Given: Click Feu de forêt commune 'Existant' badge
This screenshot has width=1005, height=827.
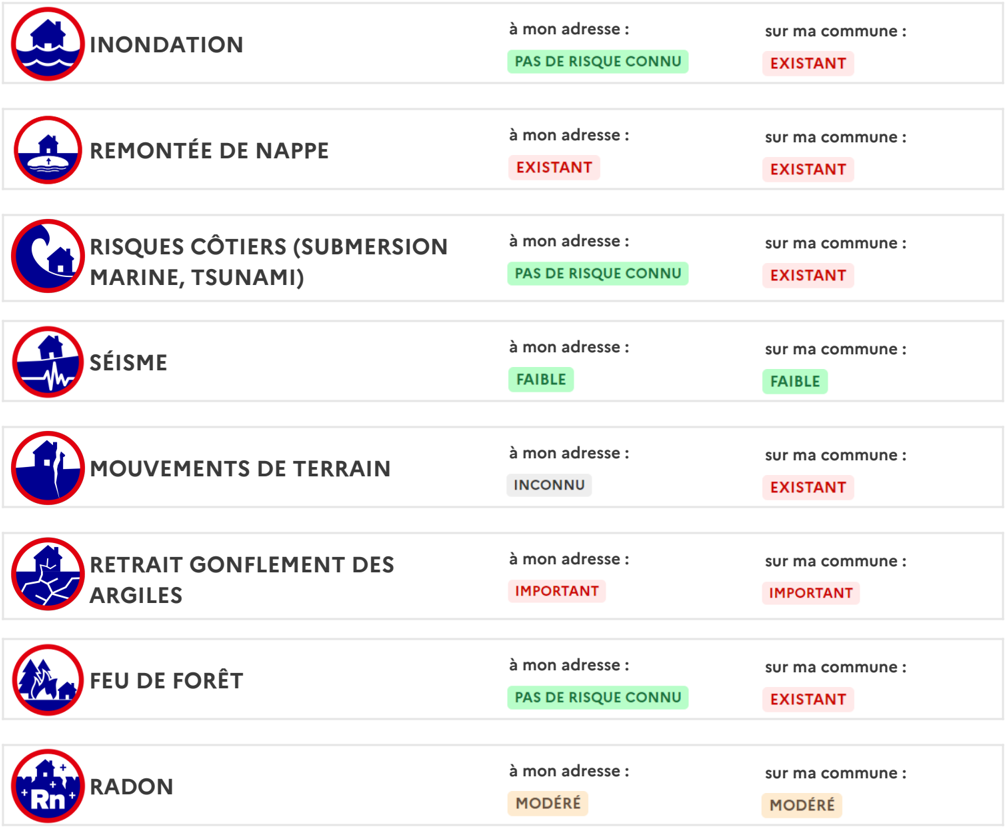Looking at the screenshot, I should pyautogui.click(x=808, y=700).
